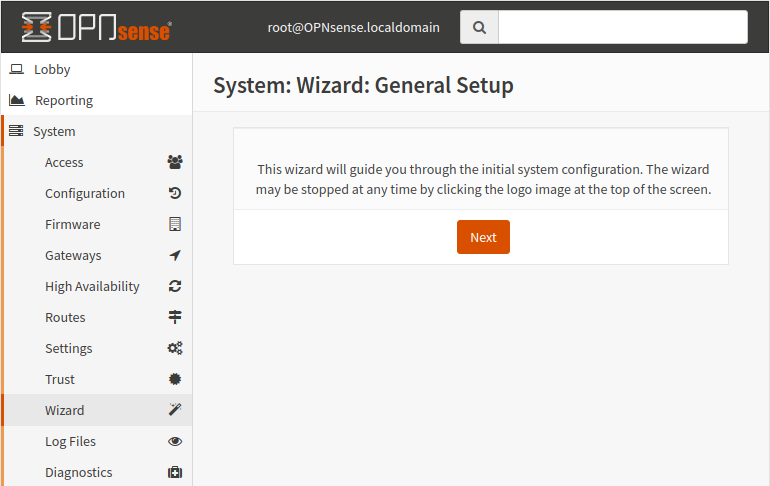Collapse the System menu section

point(54,131)
